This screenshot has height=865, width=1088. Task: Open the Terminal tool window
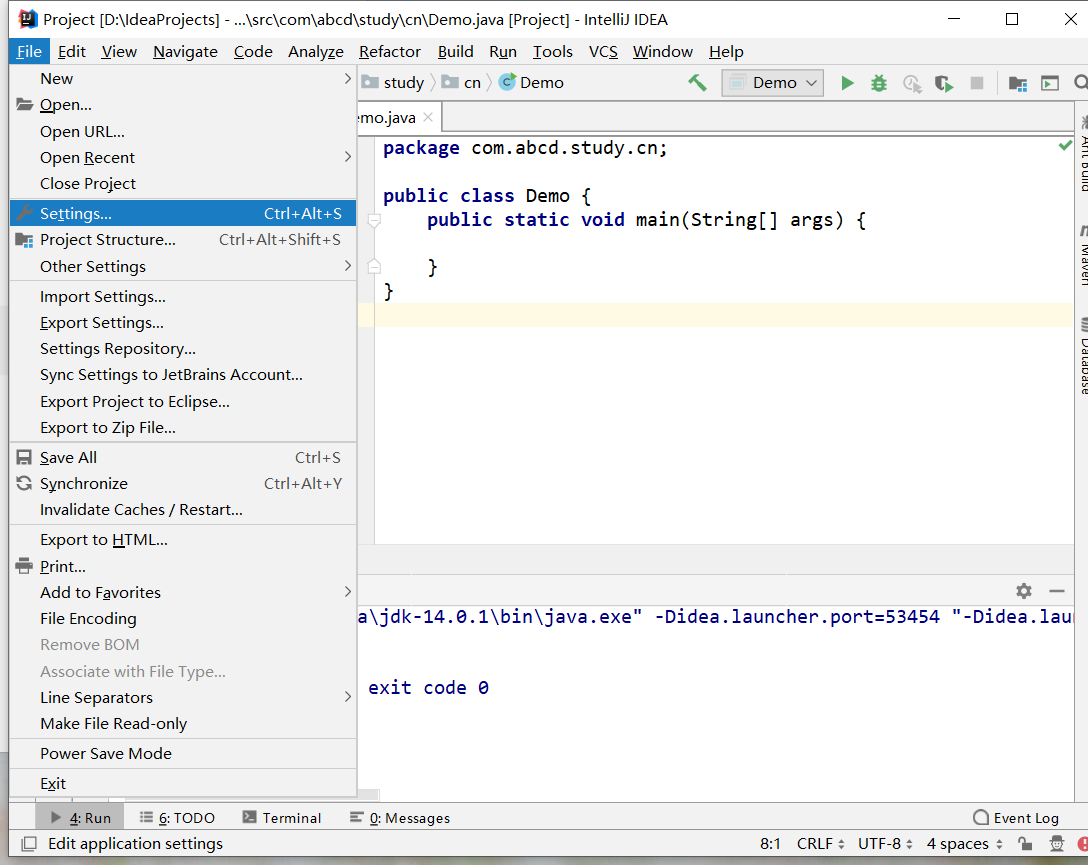coord(282,818)
